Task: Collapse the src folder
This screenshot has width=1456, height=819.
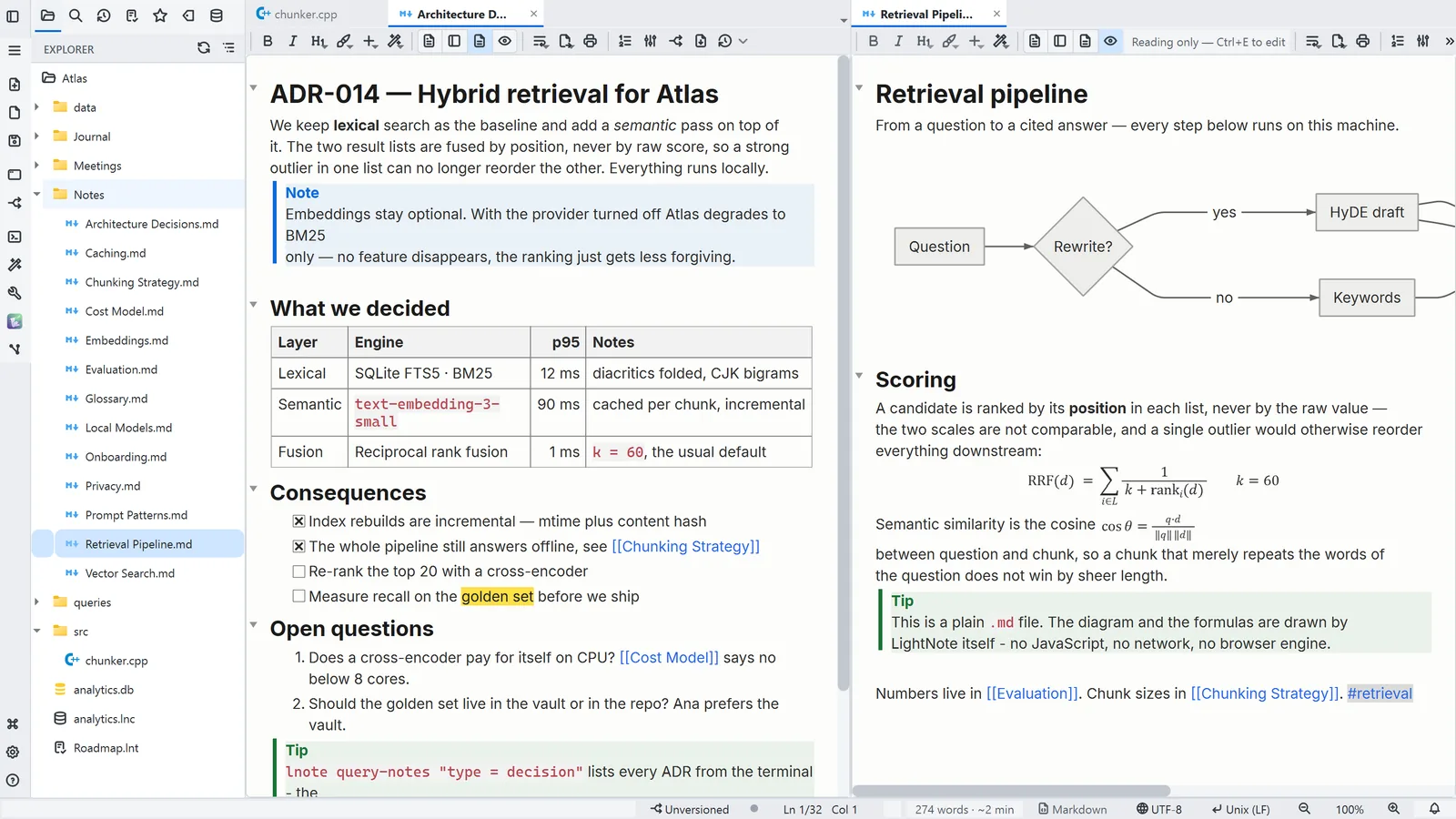Action: coord(37,632)
